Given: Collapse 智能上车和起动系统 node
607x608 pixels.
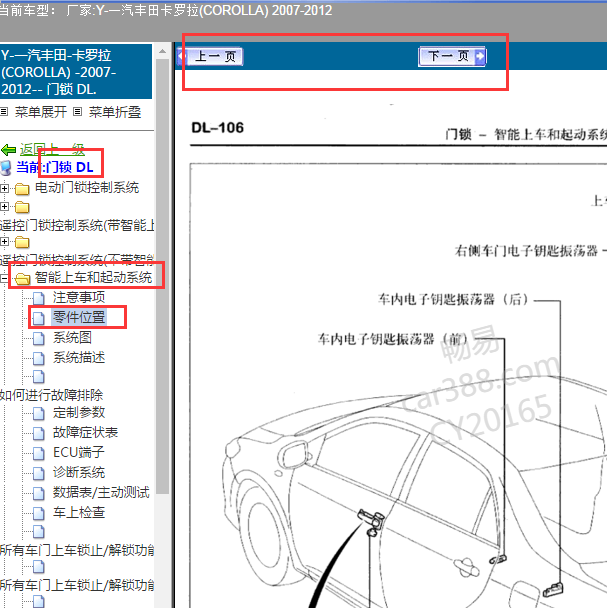Looking at the screenshot, I should point(3,278).
